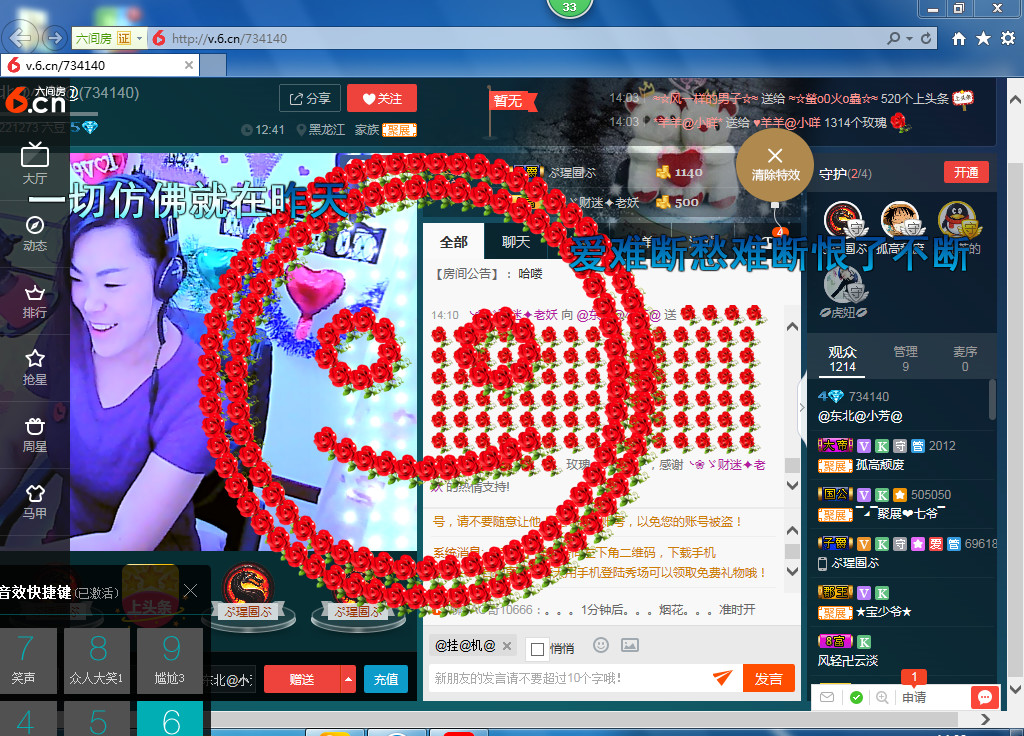Open the 赠送 gift dropdown arrow
This screenshot has height=736, width=1024.
pyautogui.click(x=348, y=679)
